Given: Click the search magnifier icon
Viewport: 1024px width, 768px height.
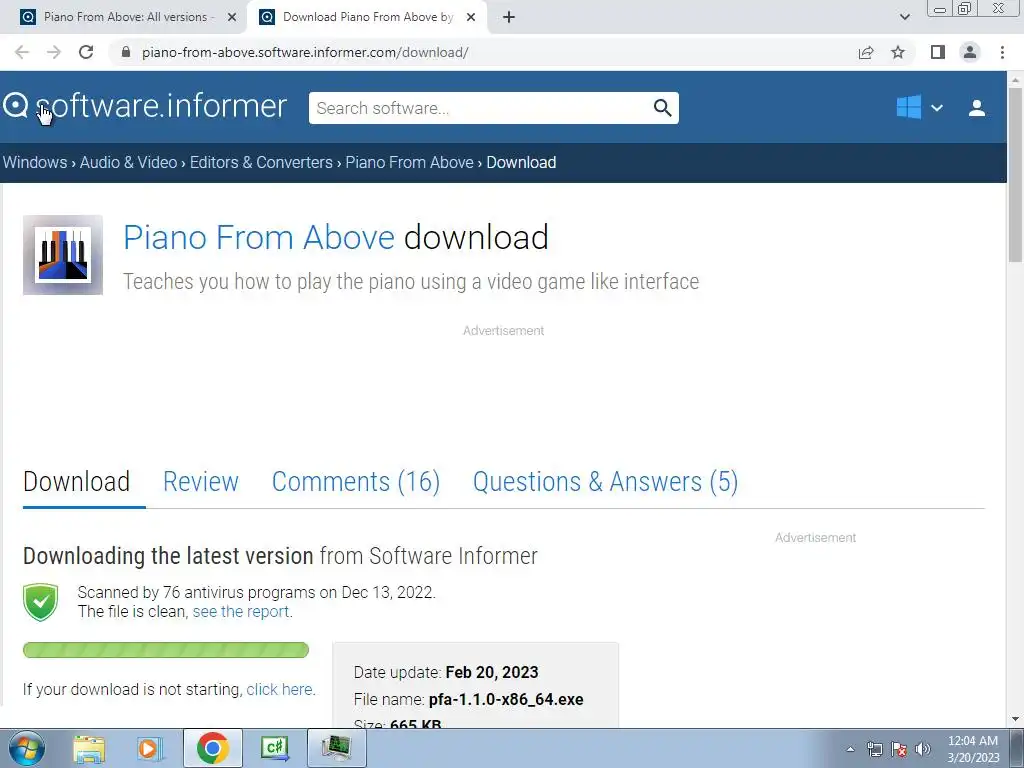Looking at the screenshot, I should coord(662,108).
